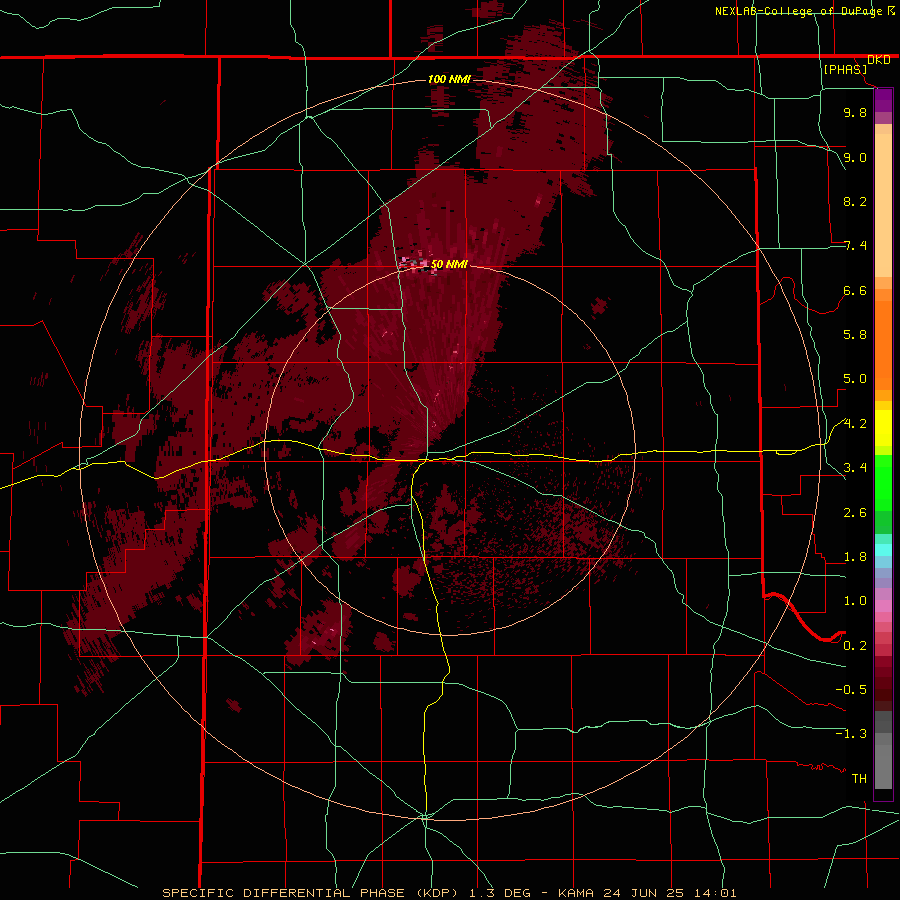Click the SPECIFIC DIFFERENTIAL PHASE (KDP) caption text
This screenshot has width=900, height=900.
pyautogui.click(x=309, y=893)
